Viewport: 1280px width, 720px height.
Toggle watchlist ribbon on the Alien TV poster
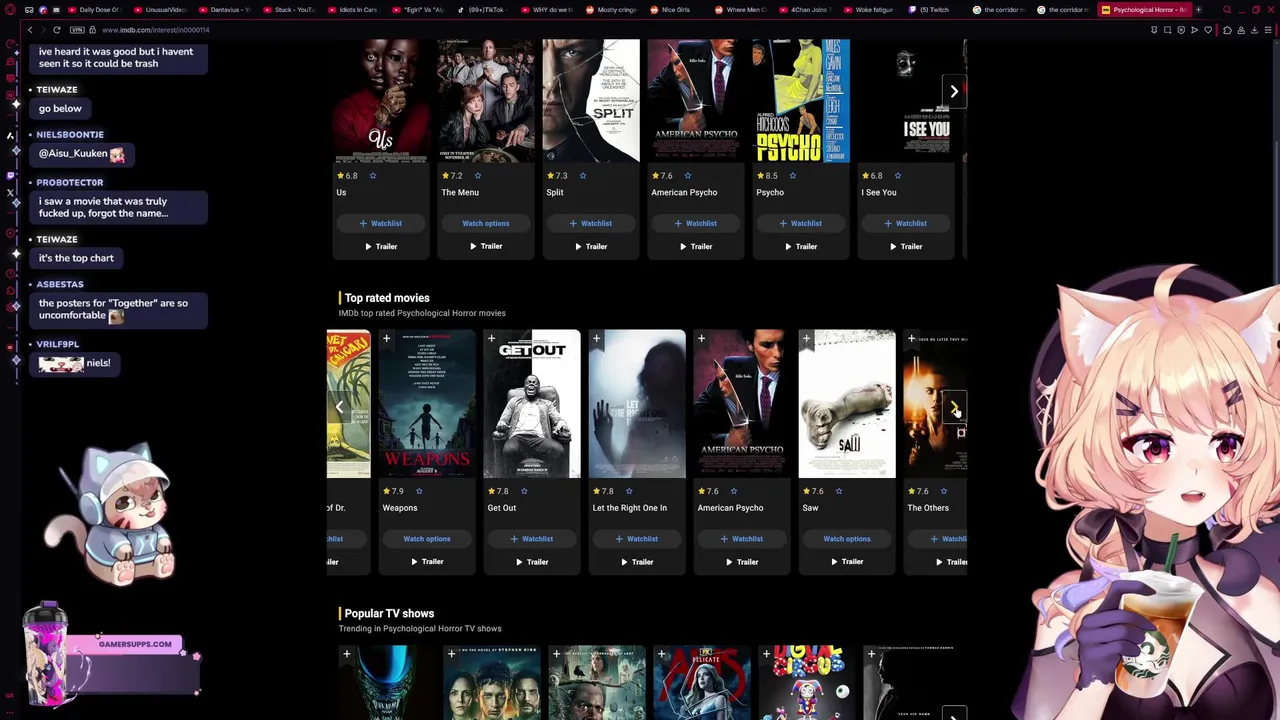point(347,655)
